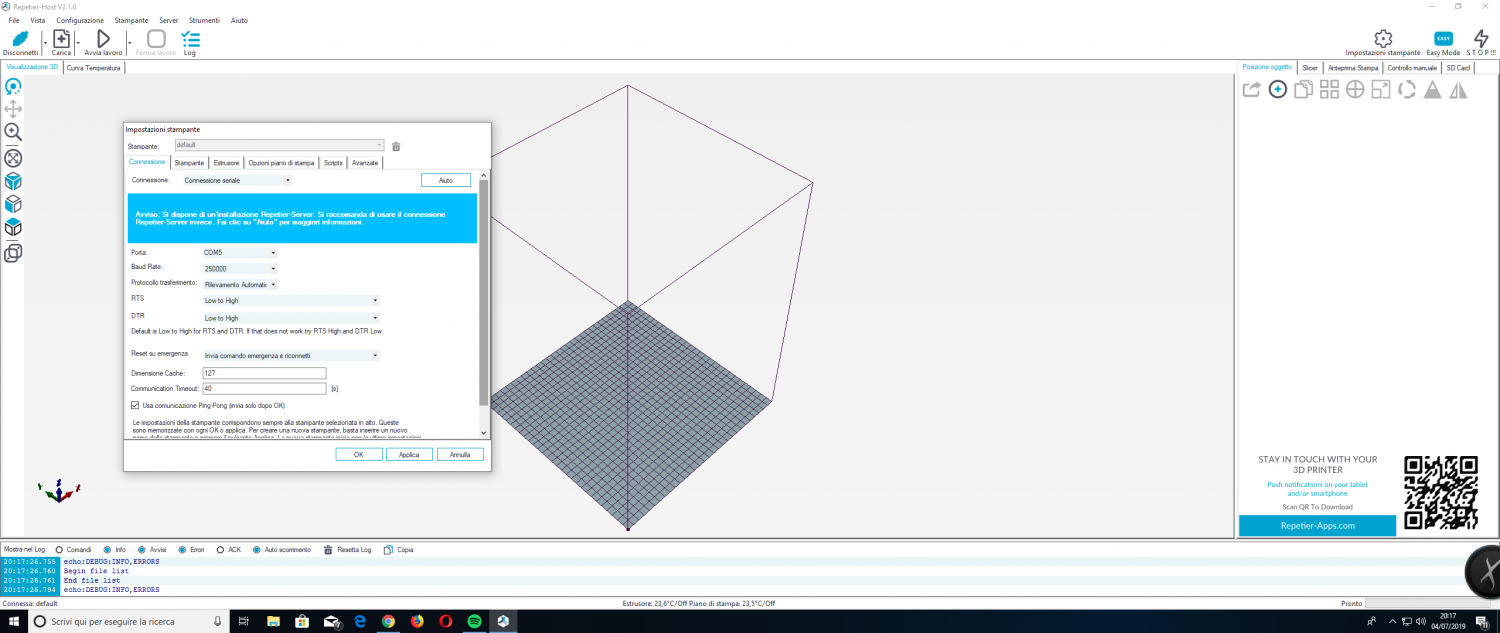Click the rotate object circular arrows icon
This screenshot has height=633, width=1500.
[x=1407, y=89]
